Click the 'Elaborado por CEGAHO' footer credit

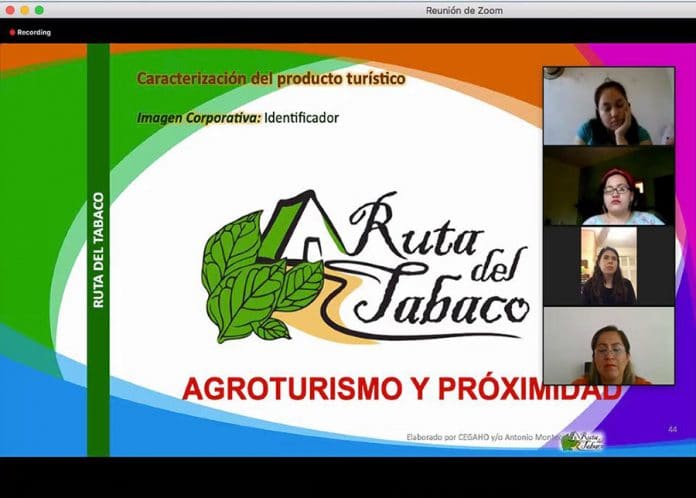coord(484,437)
